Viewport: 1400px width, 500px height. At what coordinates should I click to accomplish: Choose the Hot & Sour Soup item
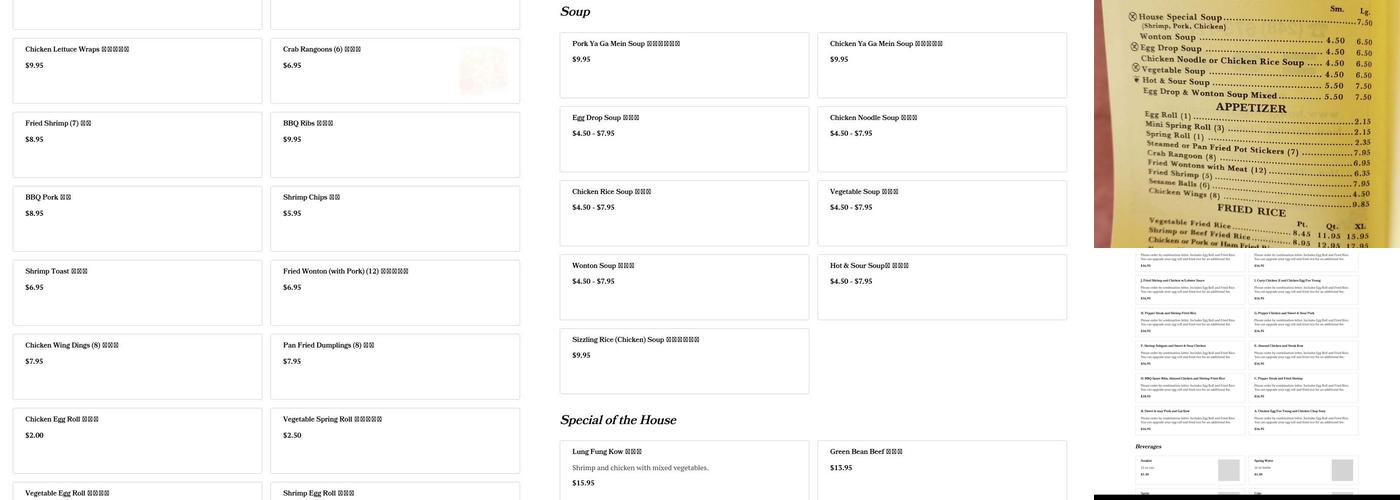(x=942, y=286)
